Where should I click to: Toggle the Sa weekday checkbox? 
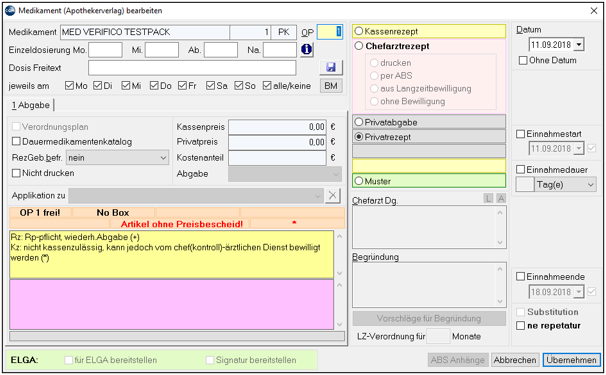click(x=210, y=85)
